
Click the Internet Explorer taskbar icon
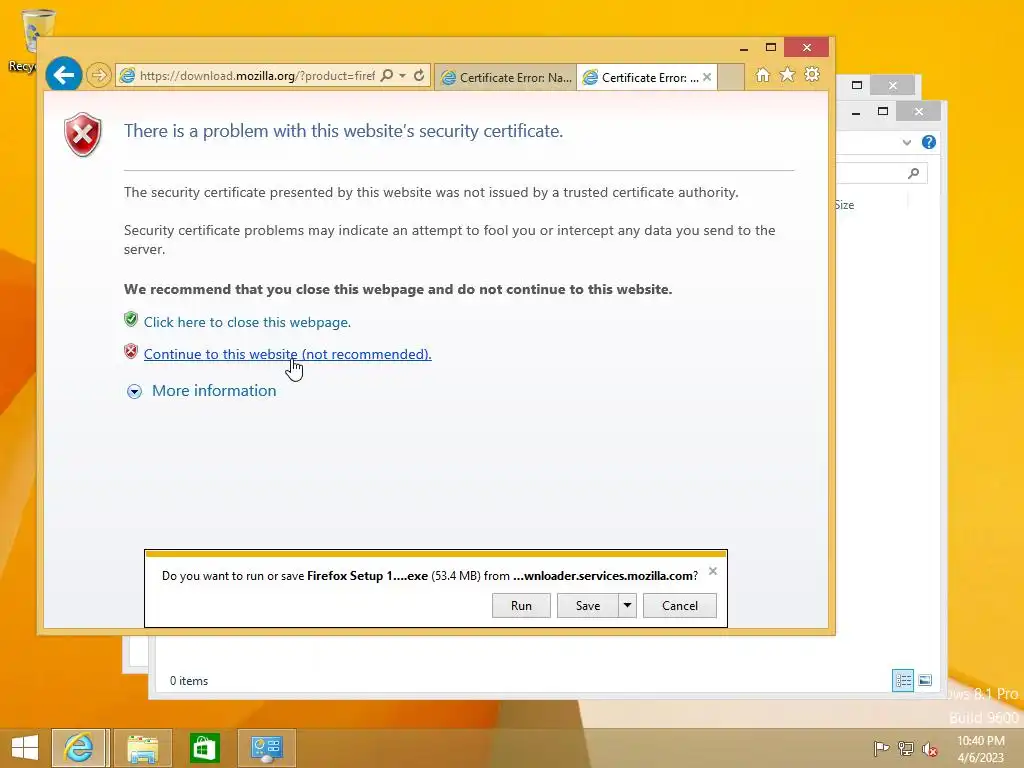(78, 748)
